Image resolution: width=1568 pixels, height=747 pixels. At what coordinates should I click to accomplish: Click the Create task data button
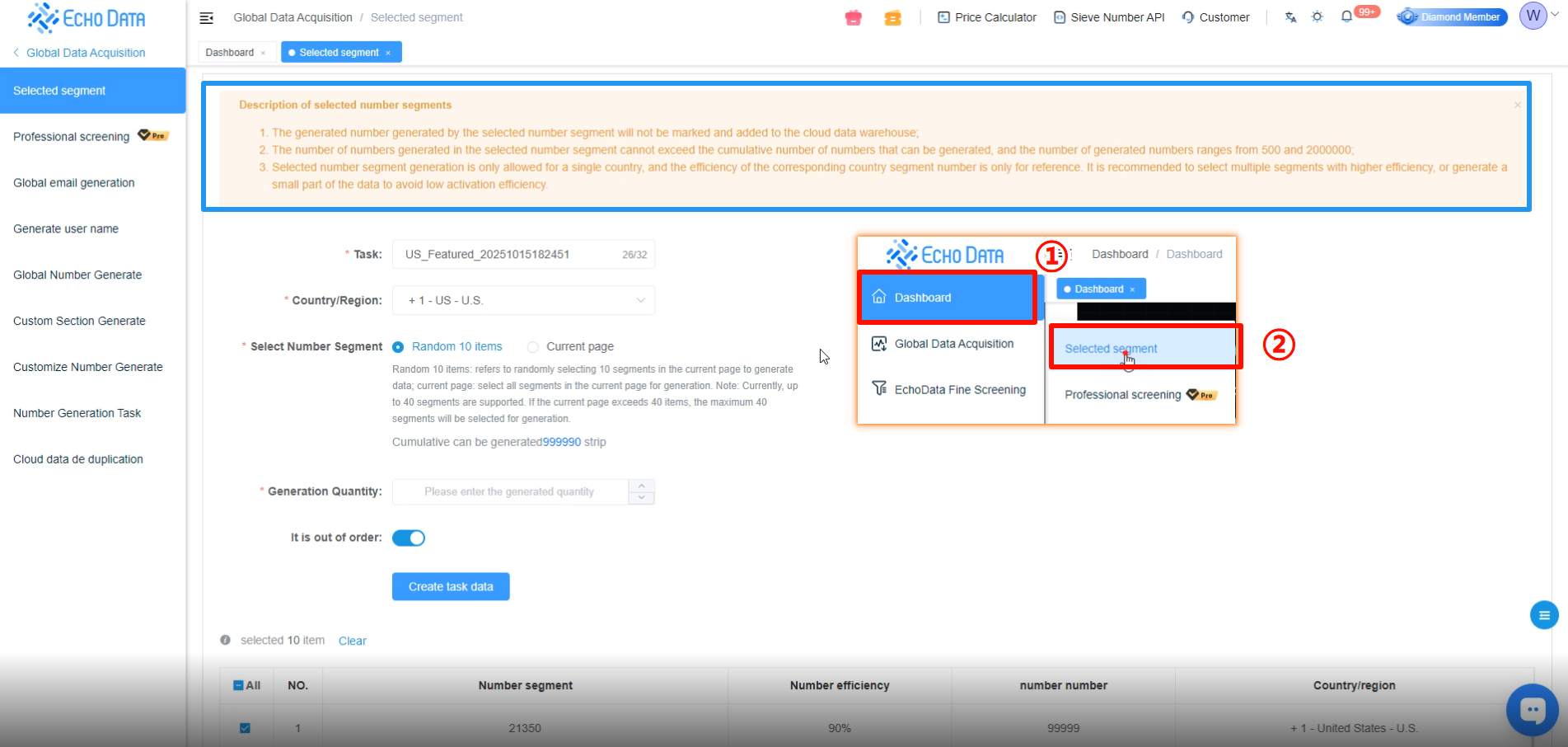(x=451, y=586)
